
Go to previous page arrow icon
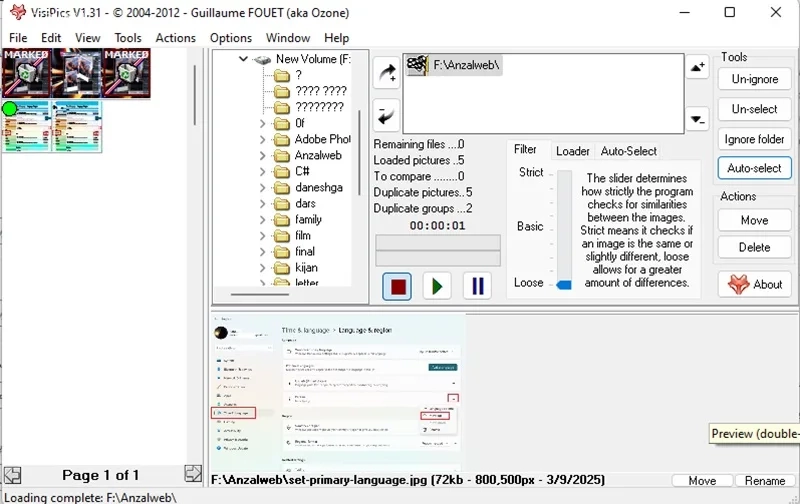coord(12,475)
